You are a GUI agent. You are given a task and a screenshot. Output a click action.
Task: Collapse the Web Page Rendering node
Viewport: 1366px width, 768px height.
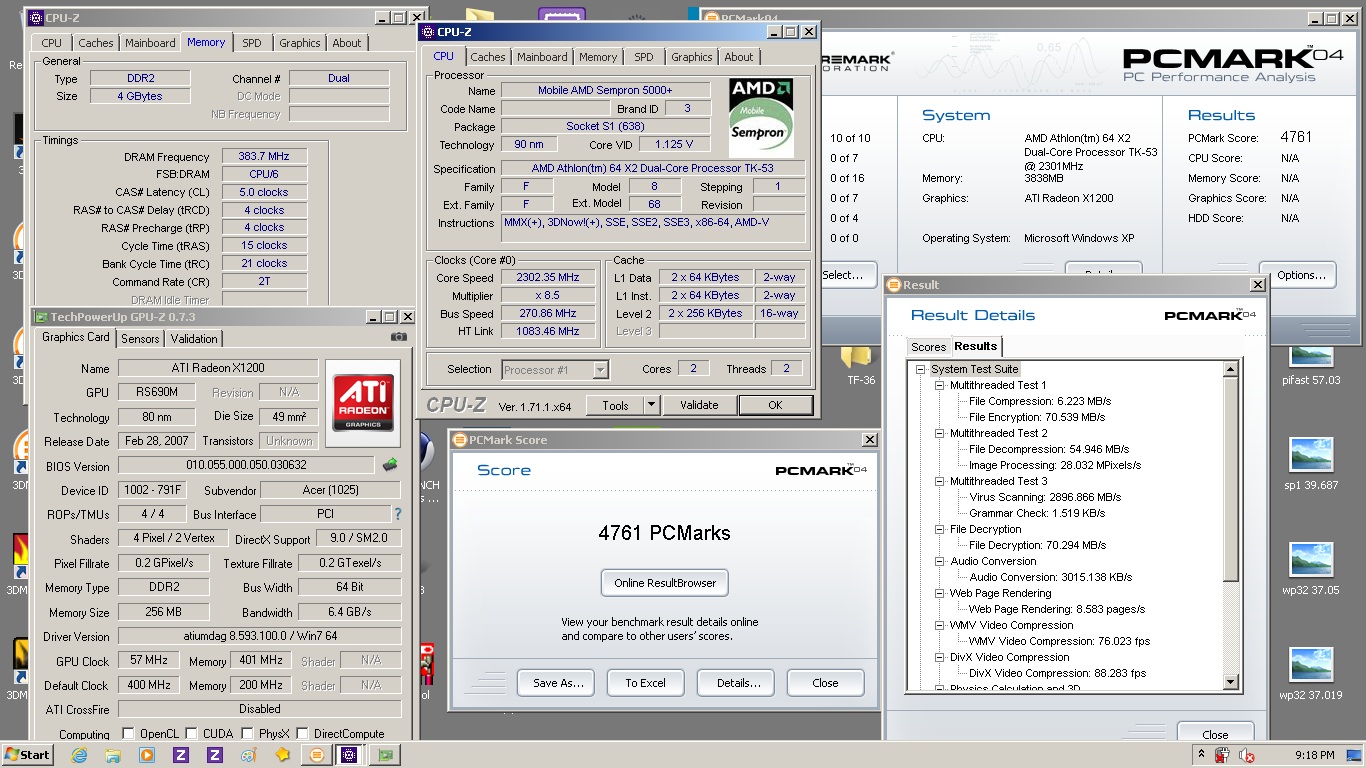coord(939,593)
